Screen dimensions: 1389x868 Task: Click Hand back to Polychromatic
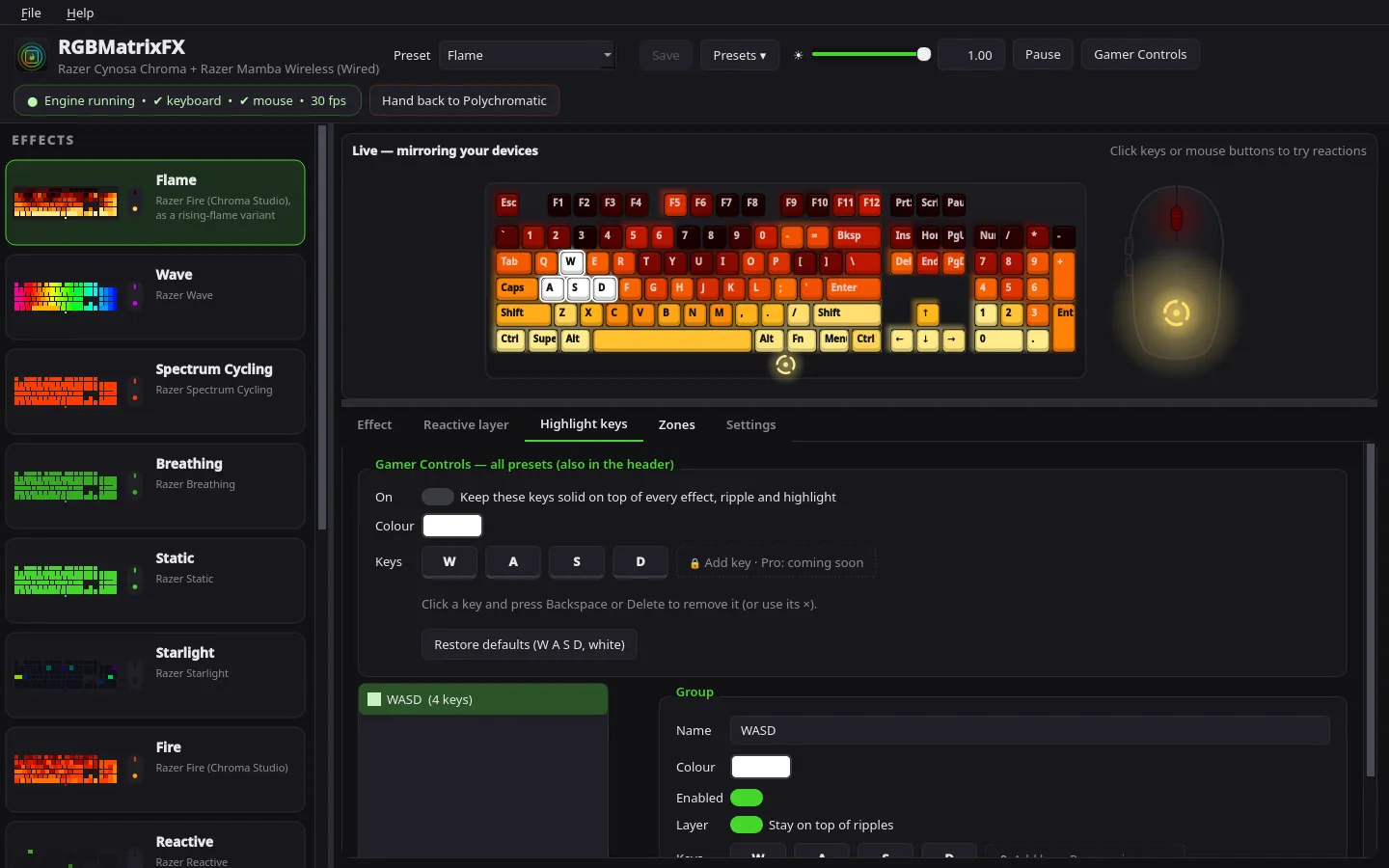464,100
